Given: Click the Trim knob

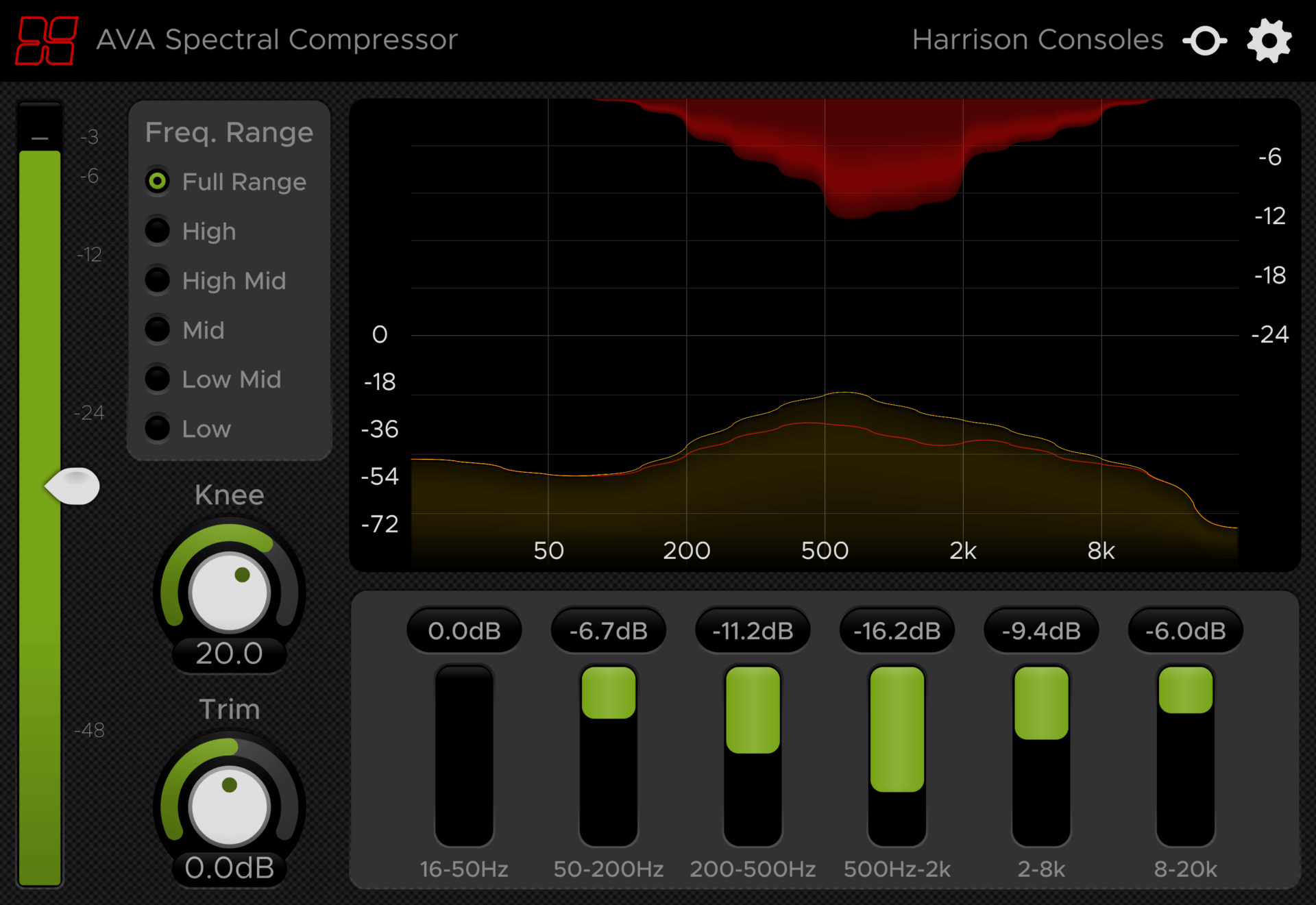Looking at the screenshot, I should [x=230, y=806].
